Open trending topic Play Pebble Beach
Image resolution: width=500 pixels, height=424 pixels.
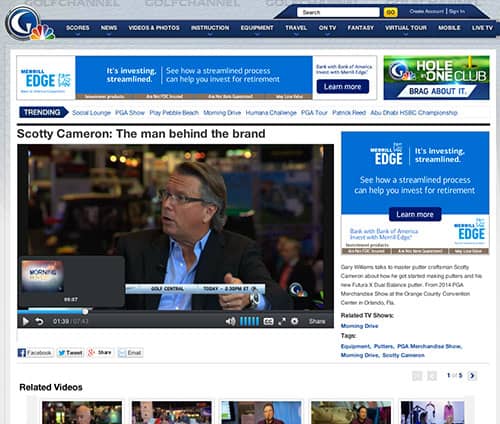174,113
